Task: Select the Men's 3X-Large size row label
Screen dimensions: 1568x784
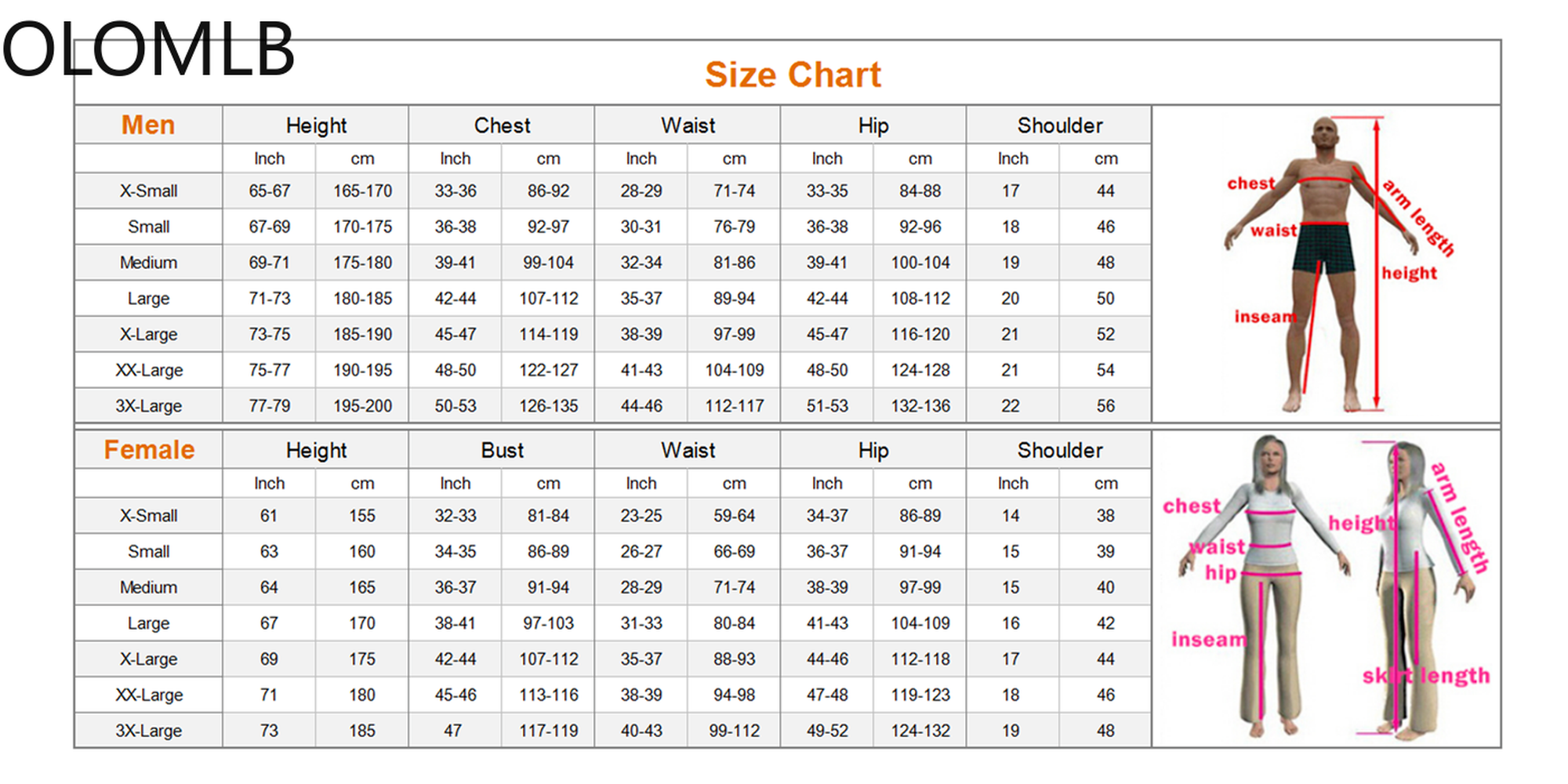Action: [148, 406]
